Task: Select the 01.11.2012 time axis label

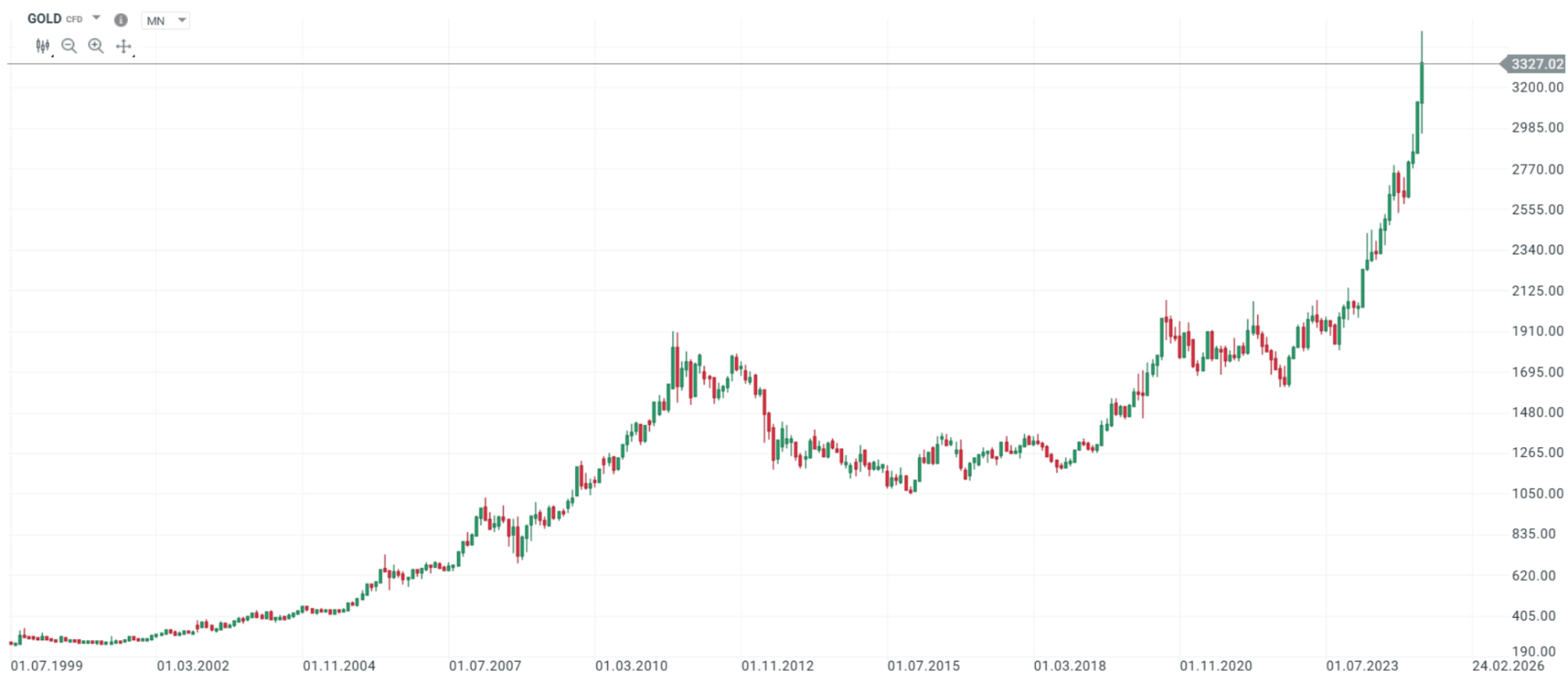Action: coord(777,665)
